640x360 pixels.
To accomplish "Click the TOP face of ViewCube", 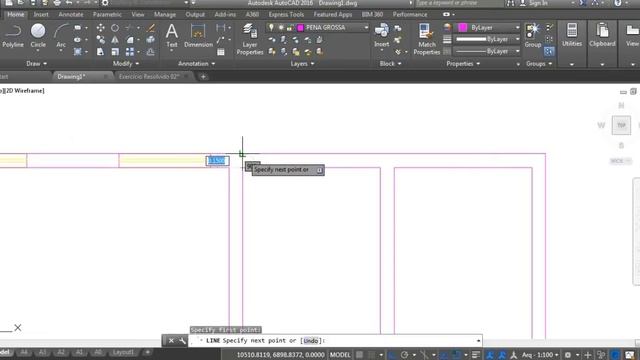I will (x=621, y=125).
